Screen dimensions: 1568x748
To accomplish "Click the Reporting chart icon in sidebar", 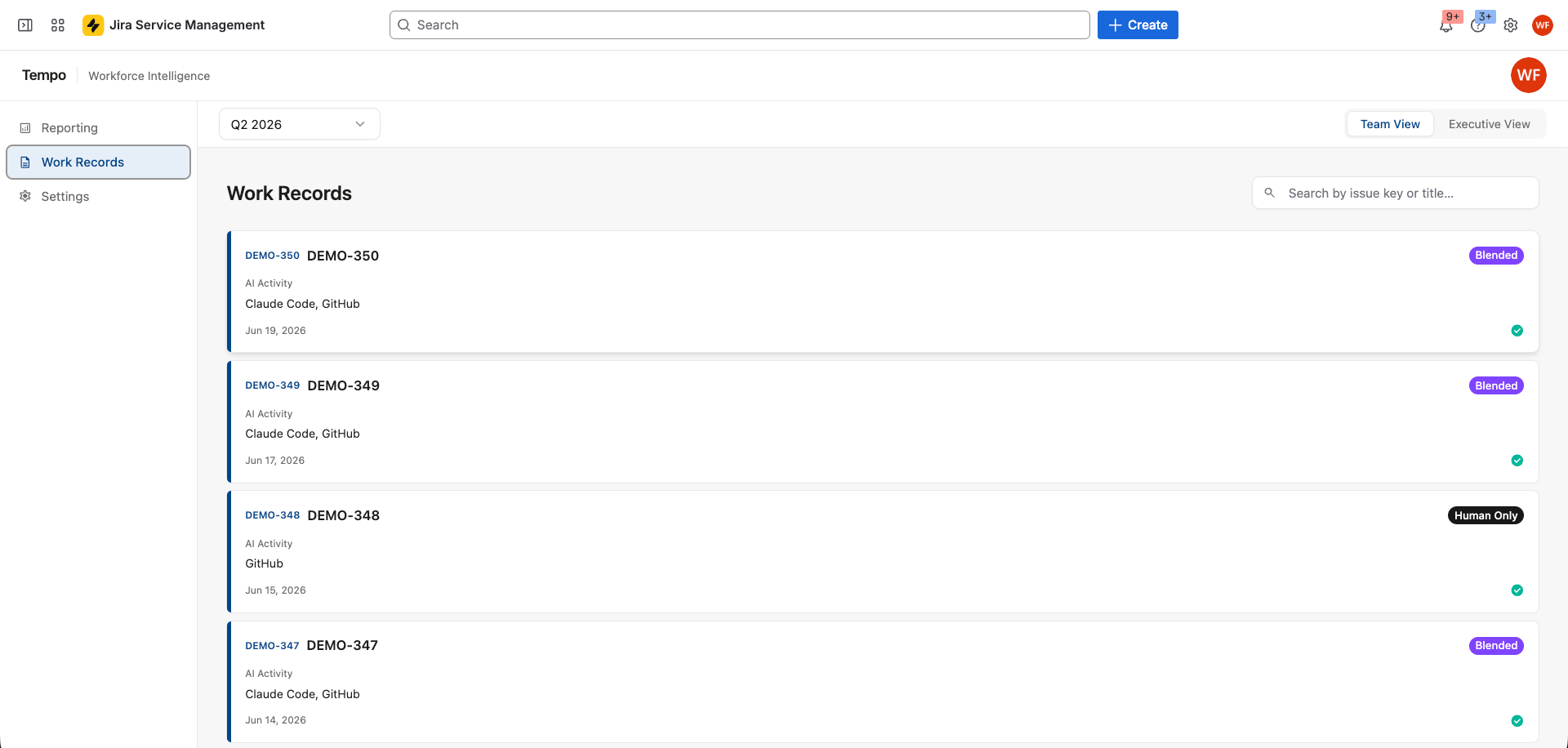I will (25, 128).
